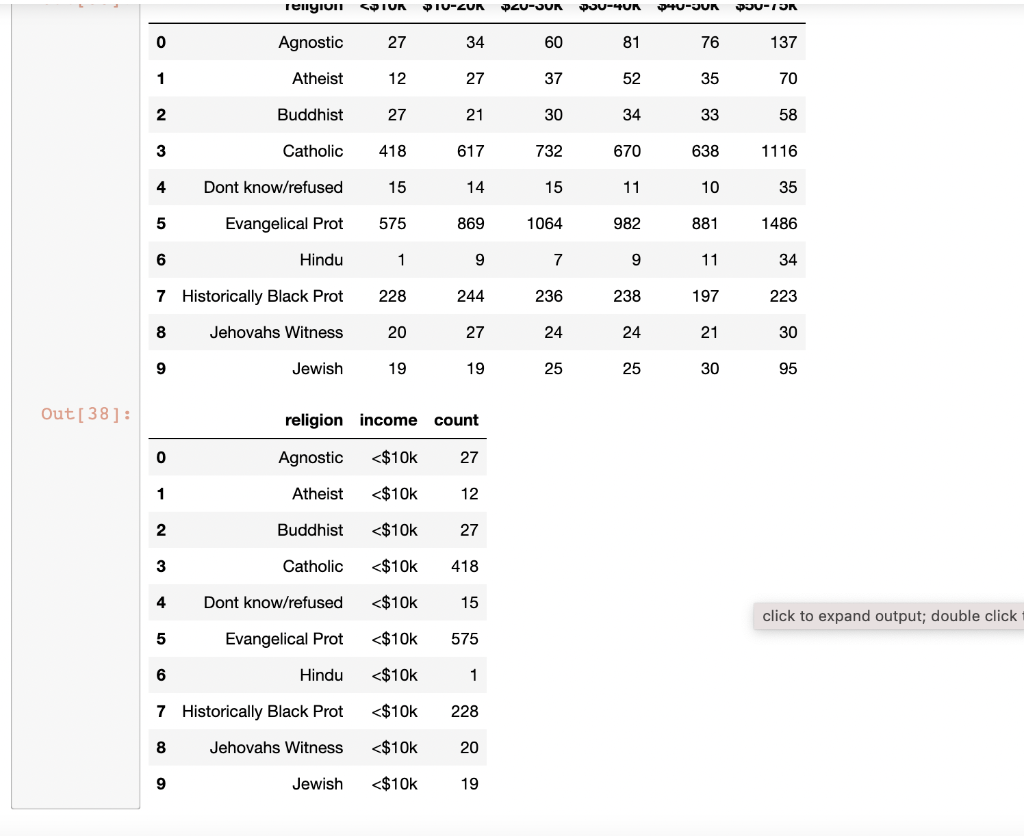Click the Catholic row label in the first table
1024x836 pixels.
[311, 151]
